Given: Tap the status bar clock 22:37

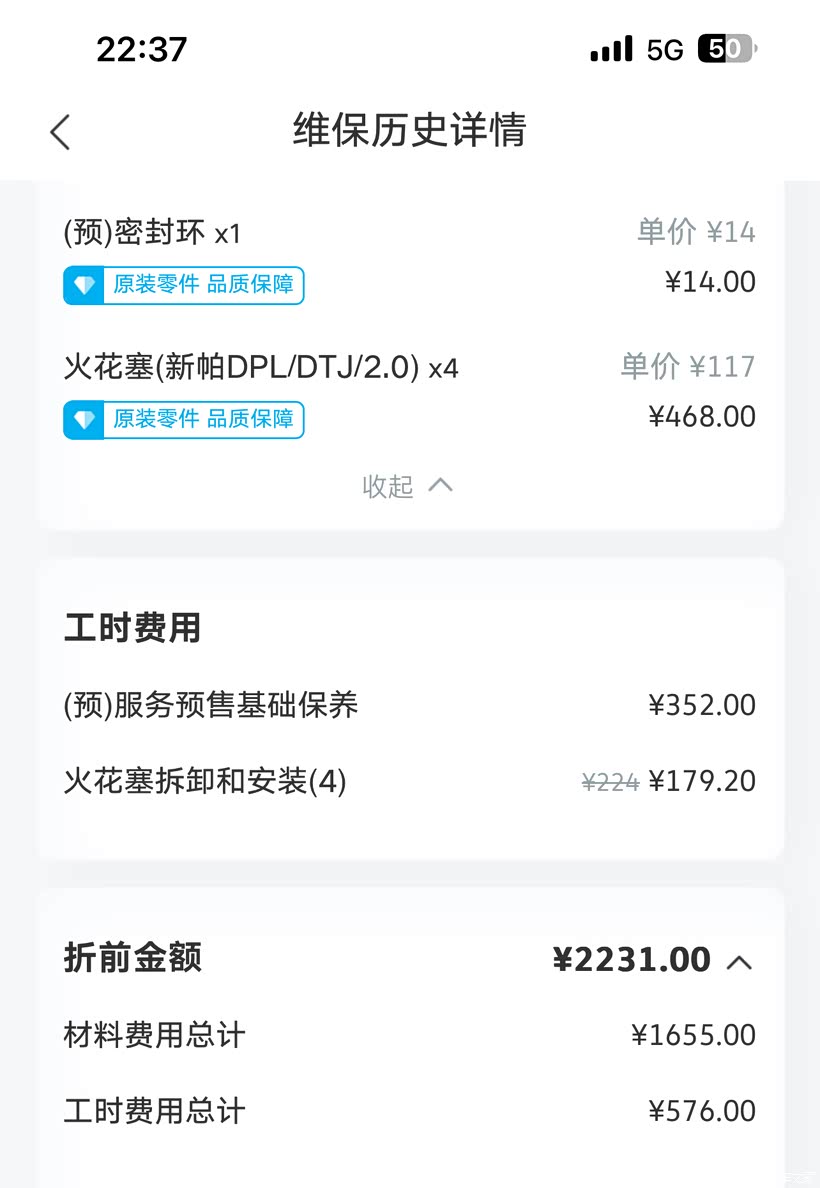Looking at the screenshot, I should [x=141, y=49].
